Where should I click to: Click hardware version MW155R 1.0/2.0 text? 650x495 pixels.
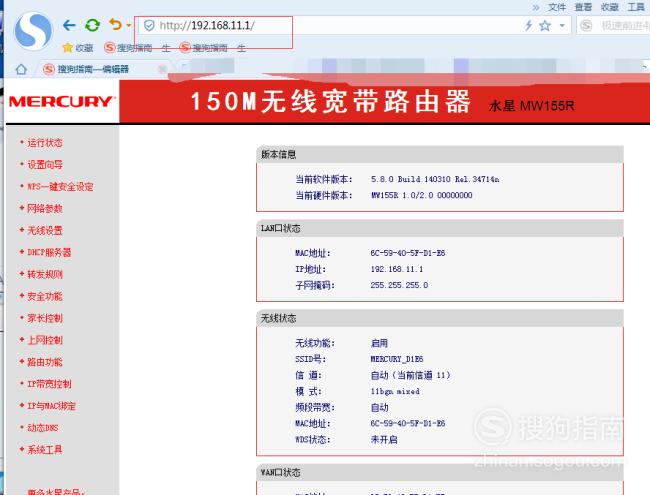pos(422,195)
